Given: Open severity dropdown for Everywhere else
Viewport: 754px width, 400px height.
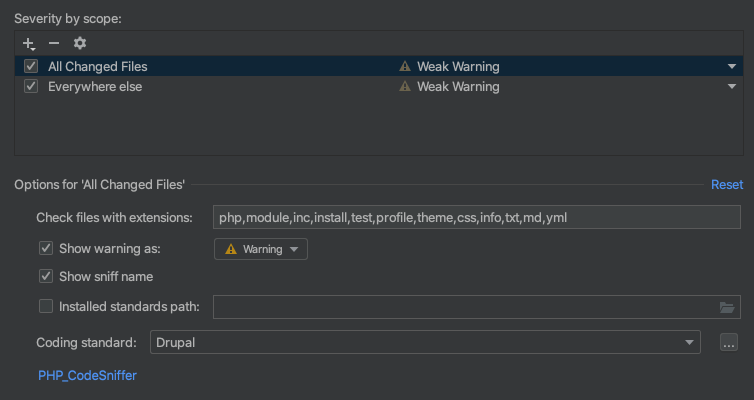Looking at the screenshot, I should pyautogui.click(x=732, y=87).
